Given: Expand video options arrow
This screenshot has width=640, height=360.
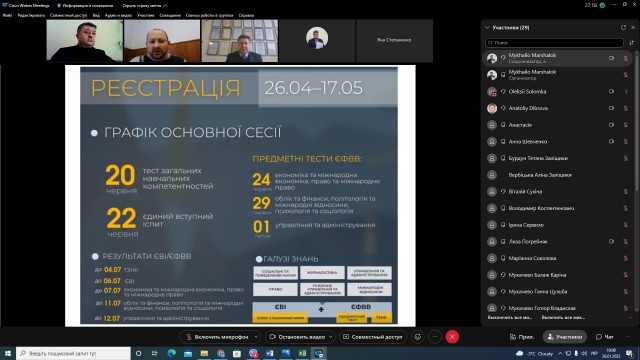Looking at the screenshot, I should (331, 337).
